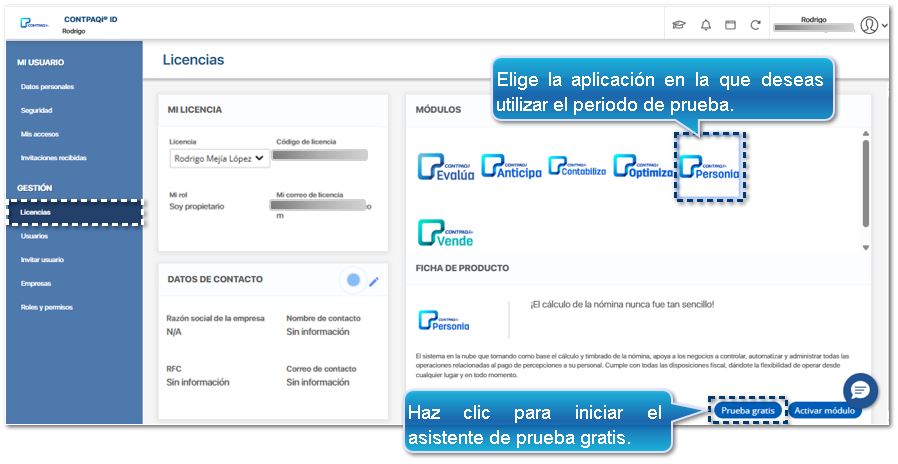The height and width of the screenshot is (464, 898).
Task: Click modules list scrollbar down arrow
Action: pyautogui.click(x=866, y=247)
